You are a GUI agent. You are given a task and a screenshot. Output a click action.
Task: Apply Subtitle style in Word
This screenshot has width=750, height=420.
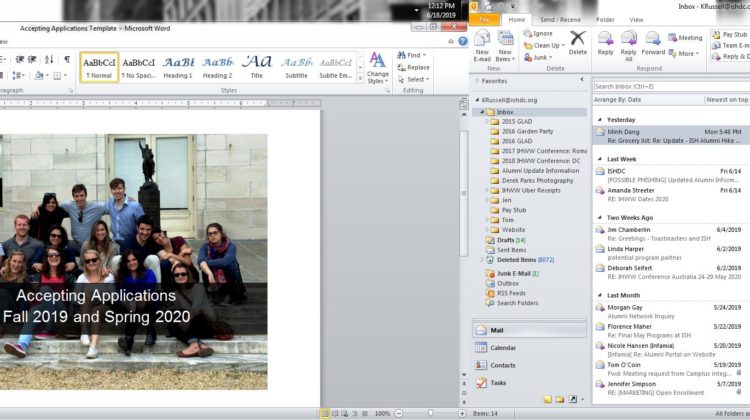[x=296, y=67]
